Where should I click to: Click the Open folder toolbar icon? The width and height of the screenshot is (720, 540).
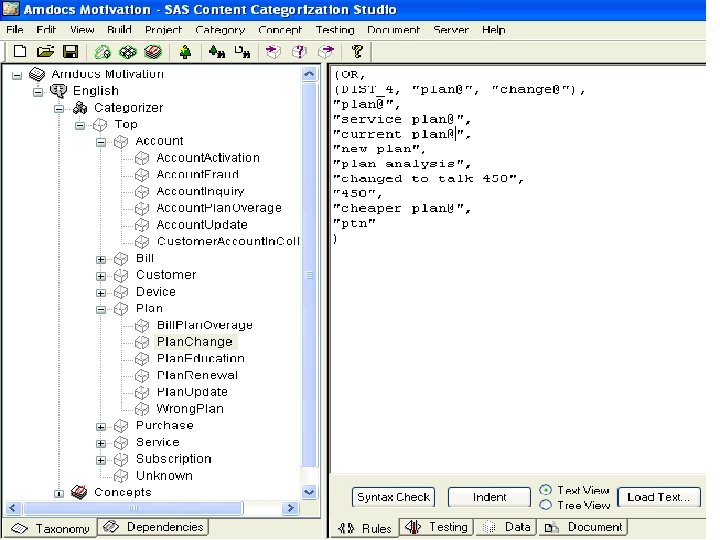pos(45,51)
